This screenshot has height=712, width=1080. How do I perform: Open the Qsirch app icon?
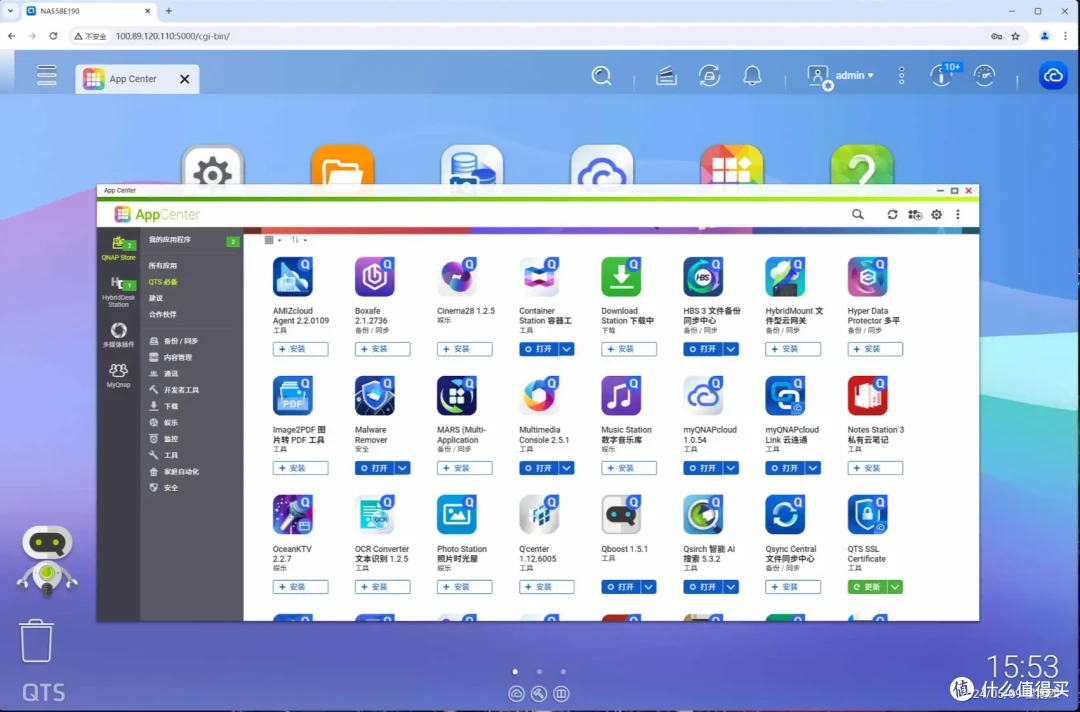click(x=703, y=515)
